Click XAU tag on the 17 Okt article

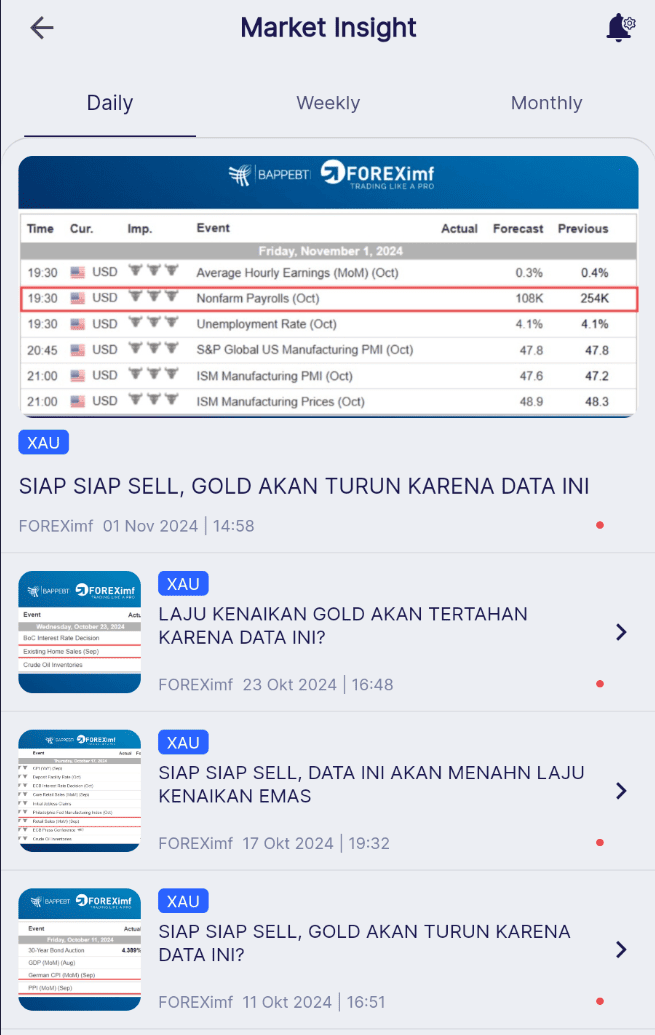(x=183, y=743)
